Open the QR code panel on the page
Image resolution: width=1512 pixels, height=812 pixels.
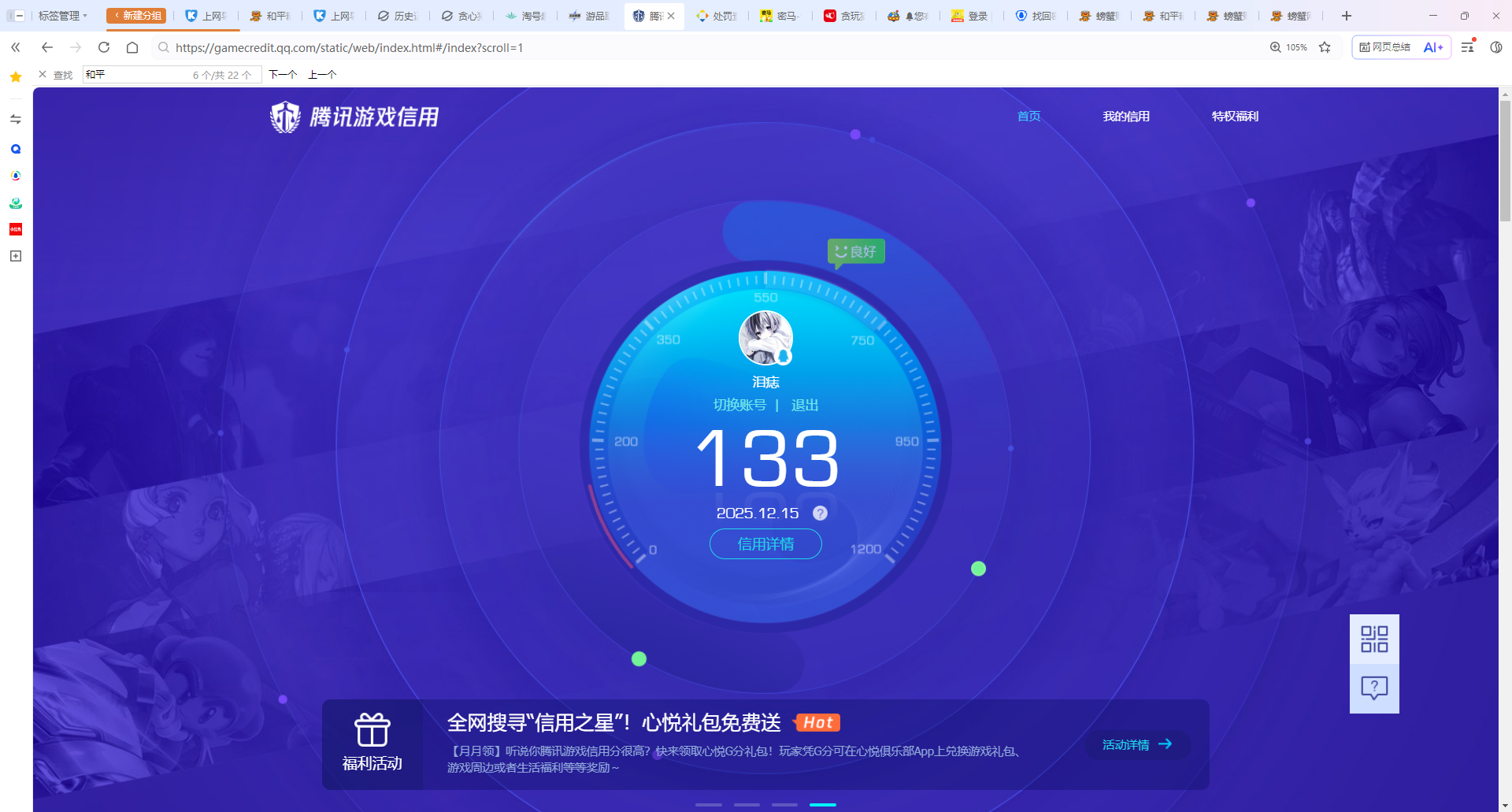1373,639
